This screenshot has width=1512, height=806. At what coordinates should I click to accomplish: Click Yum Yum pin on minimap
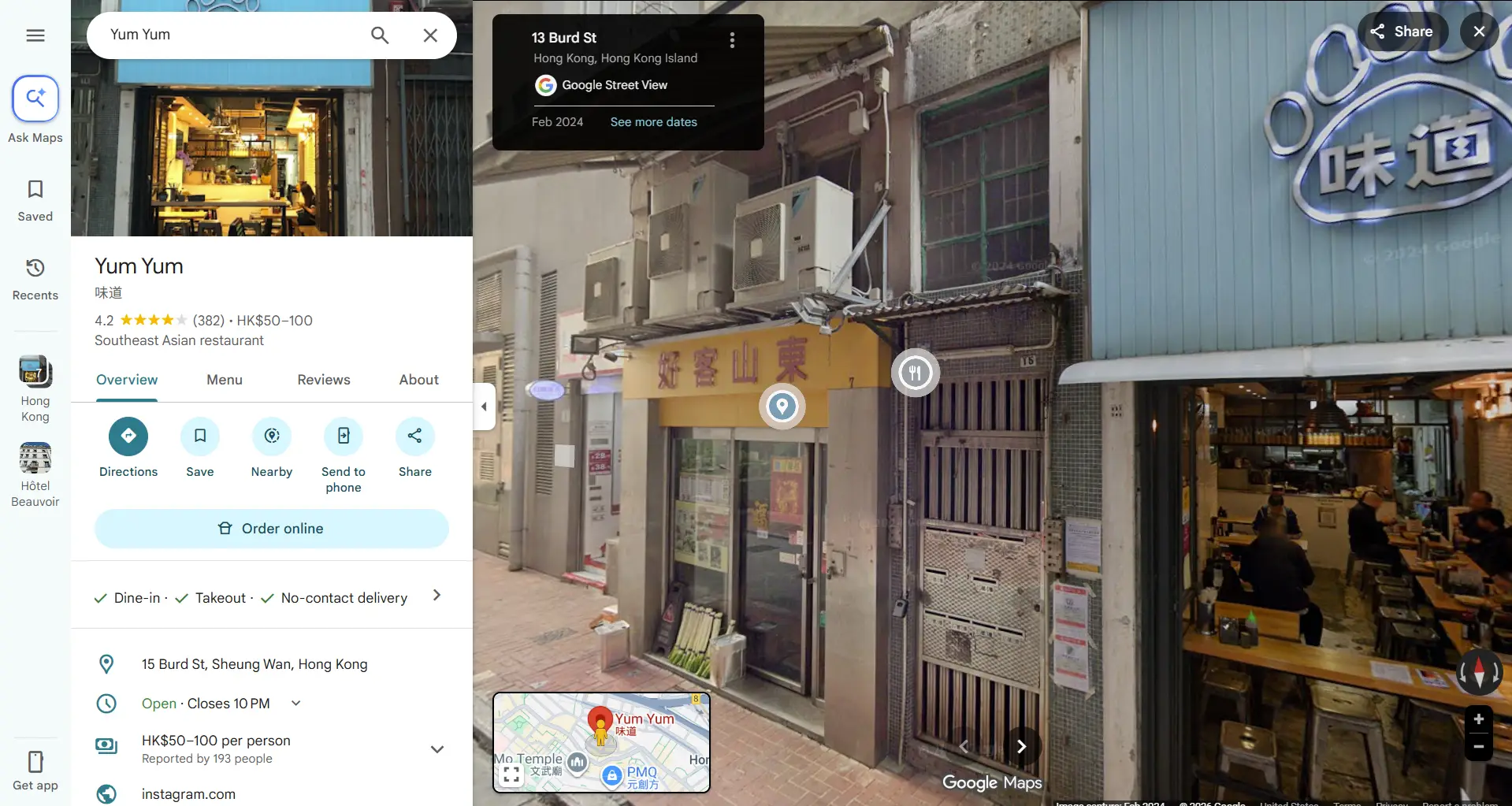(x=600, y=722)
